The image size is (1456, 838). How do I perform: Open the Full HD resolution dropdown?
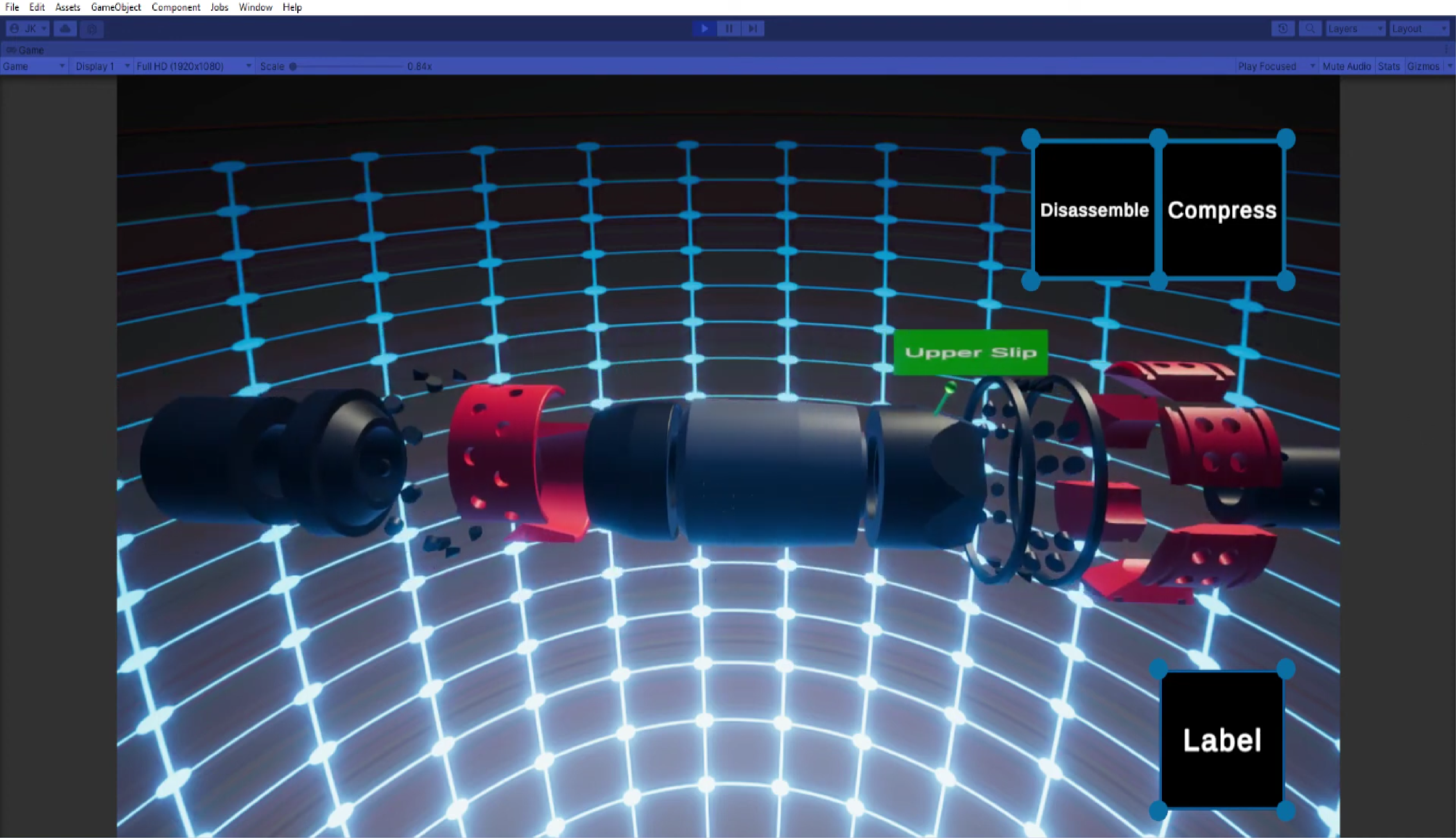(x=193, y=66)
